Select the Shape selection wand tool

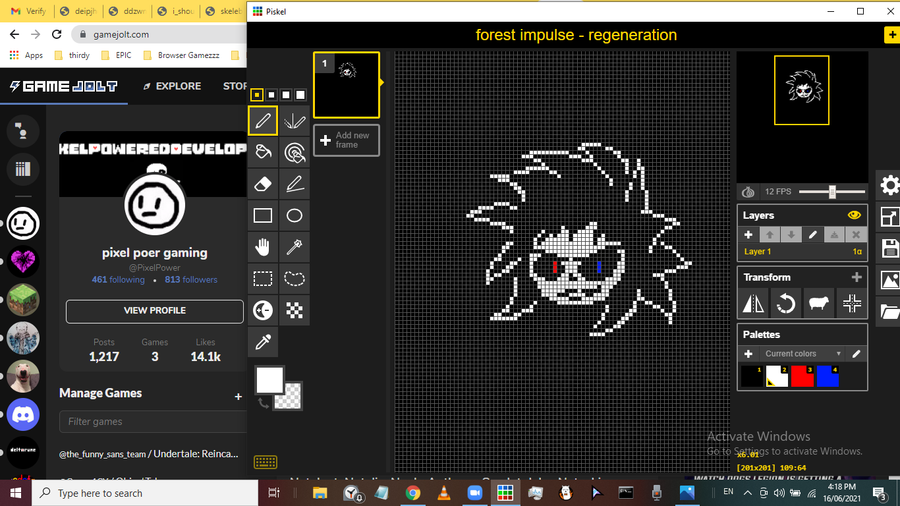click(294, 247)
